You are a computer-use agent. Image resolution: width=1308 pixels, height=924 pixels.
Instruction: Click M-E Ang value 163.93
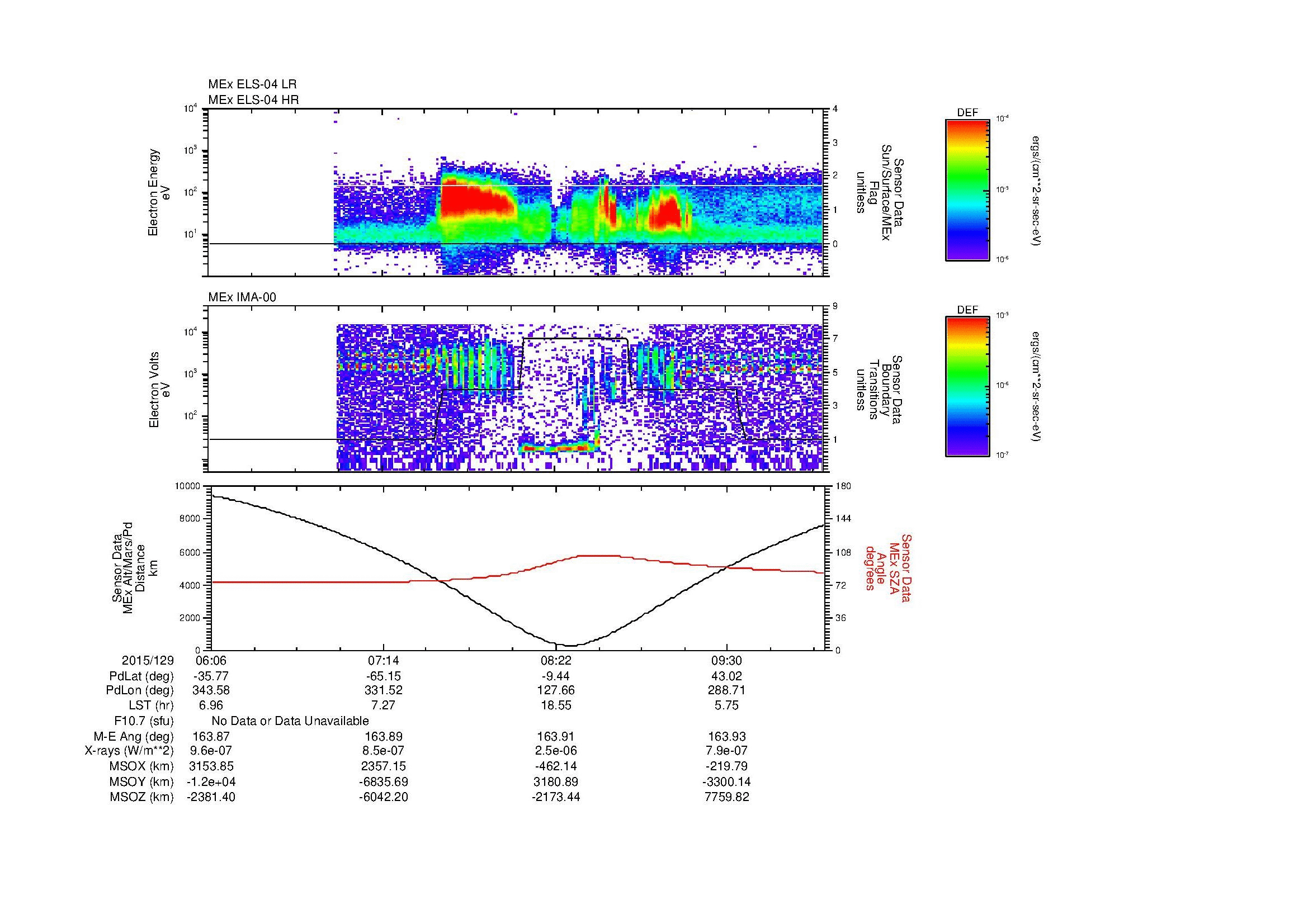[728, 736]
